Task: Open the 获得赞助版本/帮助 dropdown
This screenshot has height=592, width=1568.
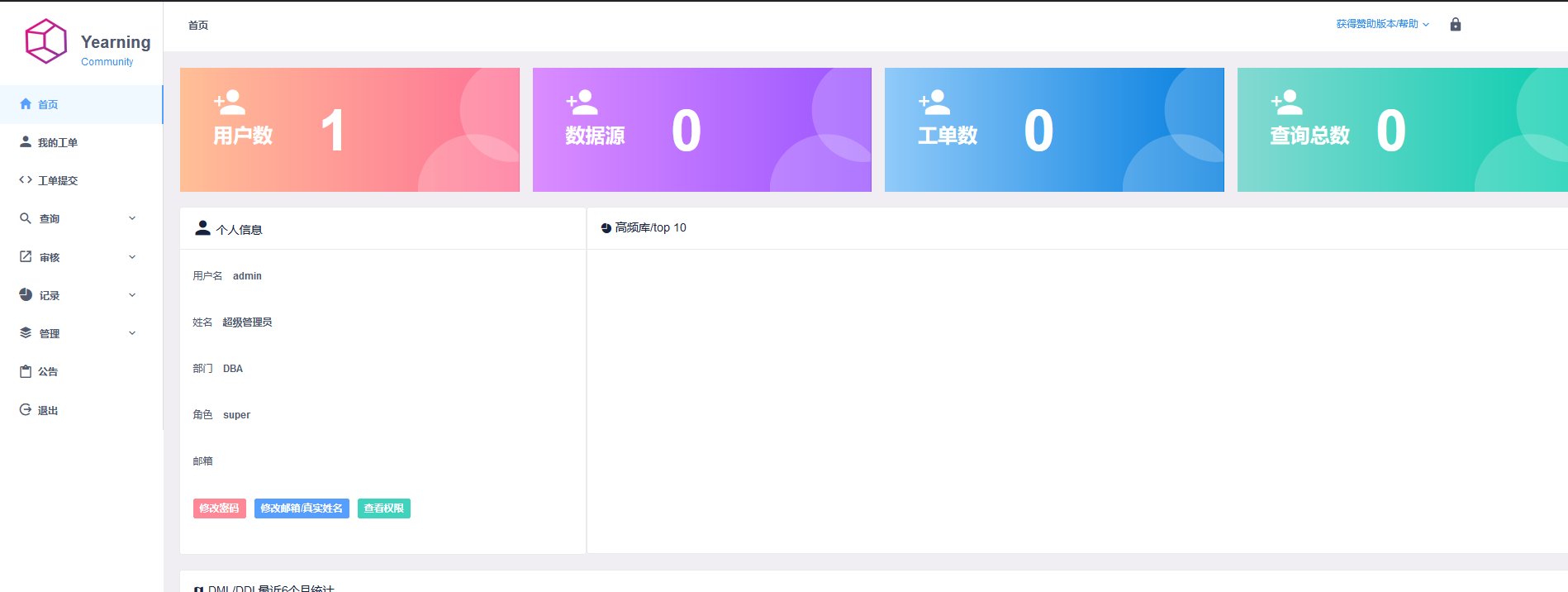Action: click(1382, 24)
